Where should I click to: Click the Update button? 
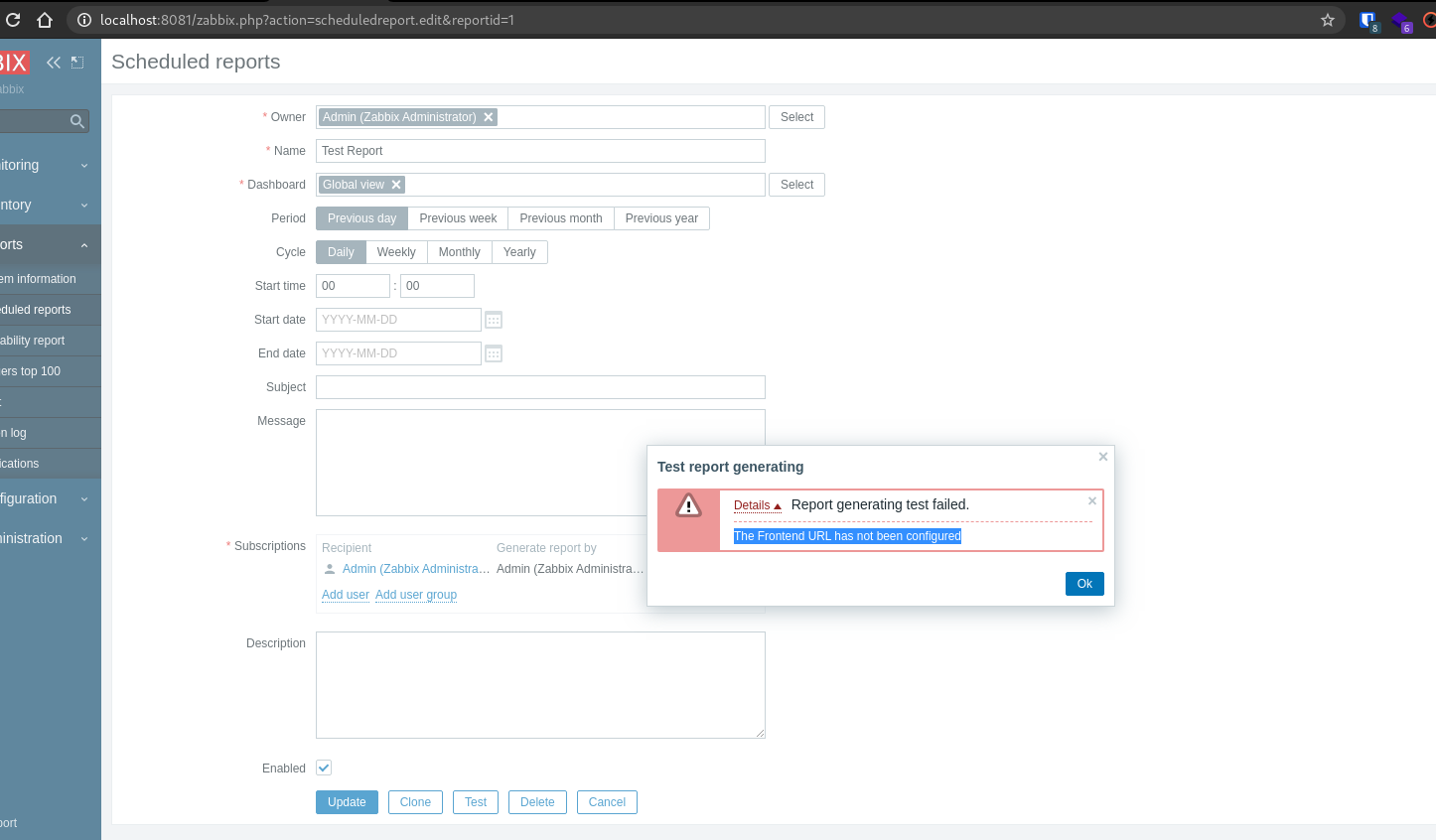[x=347, y=802]
